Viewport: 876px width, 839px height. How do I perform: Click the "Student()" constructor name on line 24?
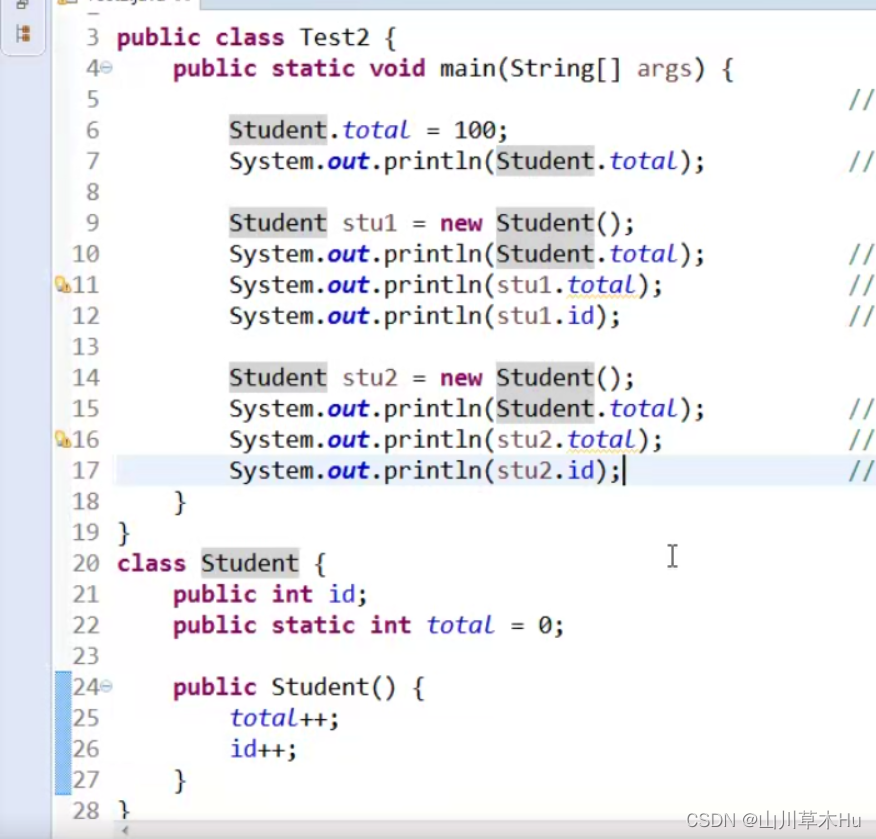coord(334,687)
